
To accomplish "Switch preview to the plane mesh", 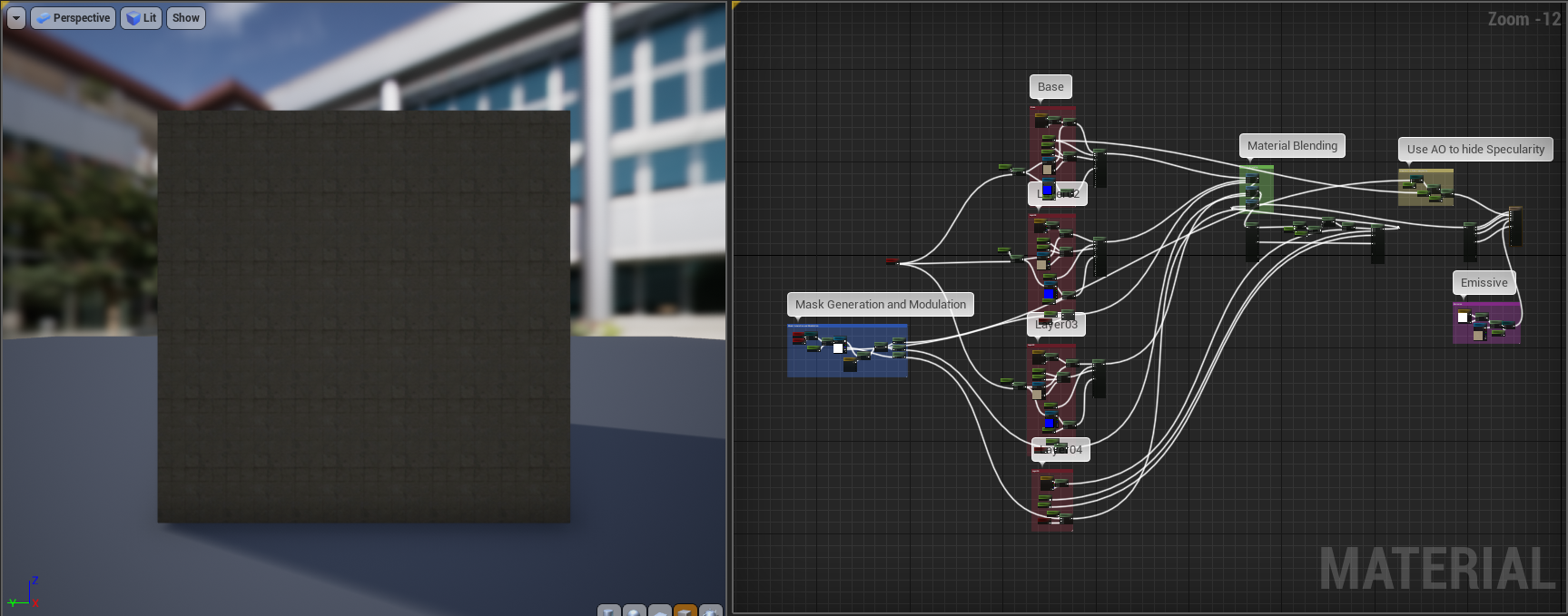I will point(660,611).
